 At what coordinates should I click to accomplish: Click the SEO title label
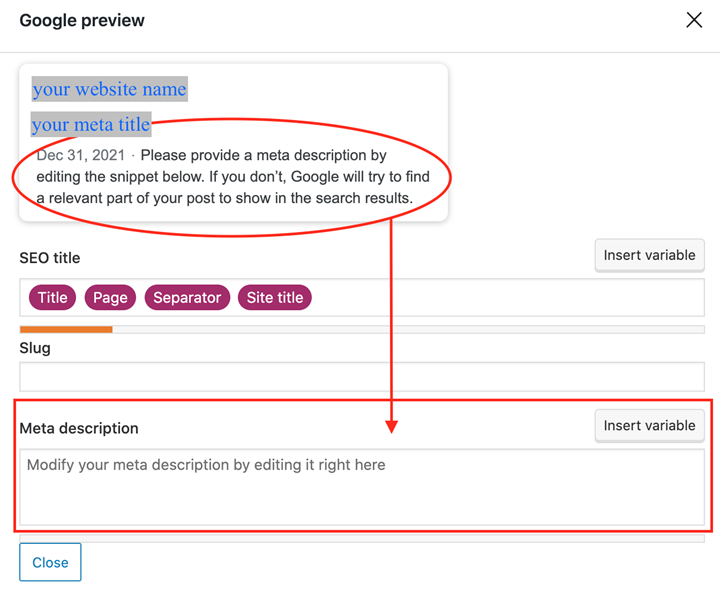[50, 258]
